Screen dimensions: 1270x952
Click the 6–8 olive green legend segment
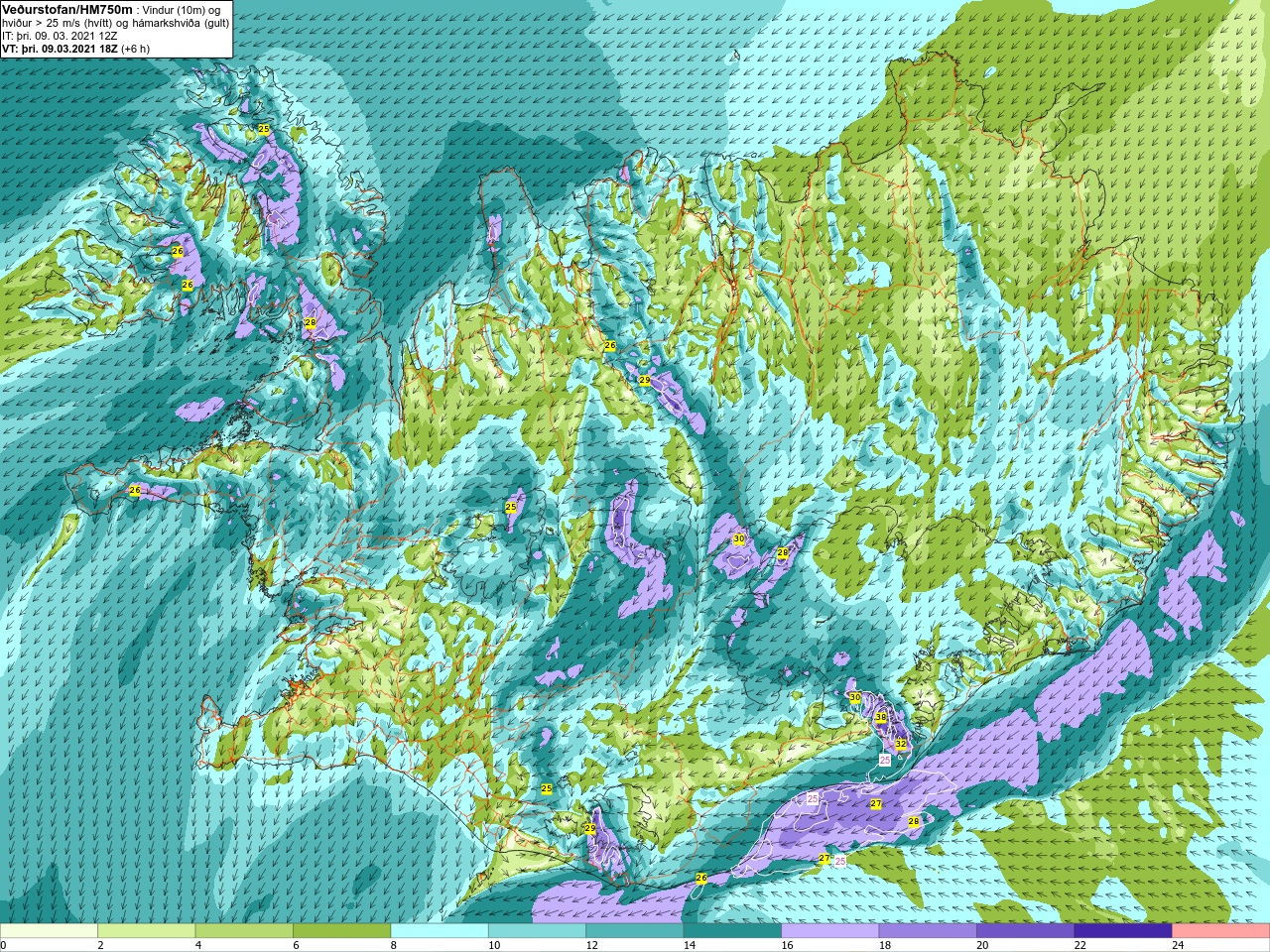342,931
